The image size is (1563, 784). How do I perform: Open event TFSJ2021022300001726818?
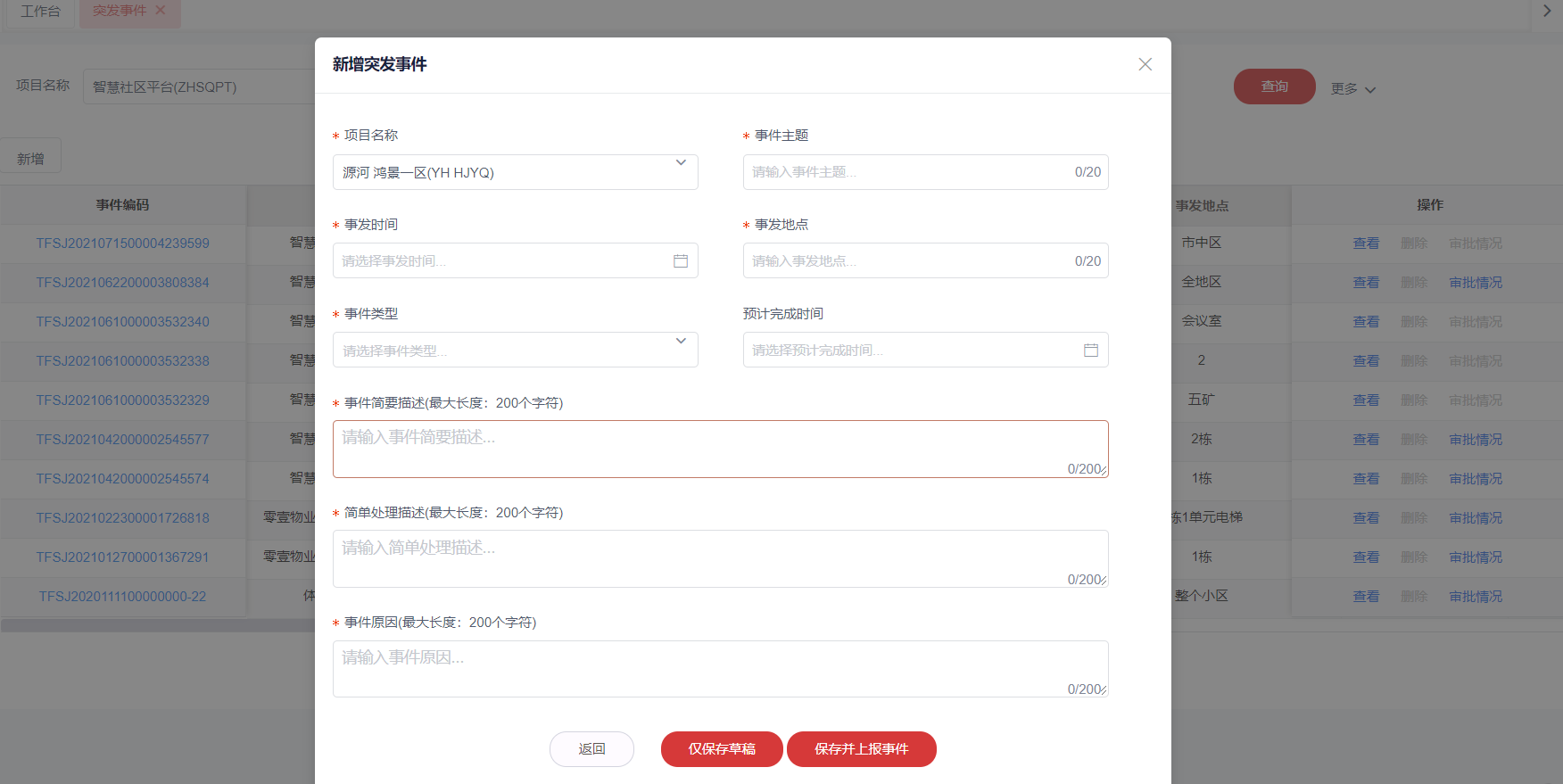123,518
